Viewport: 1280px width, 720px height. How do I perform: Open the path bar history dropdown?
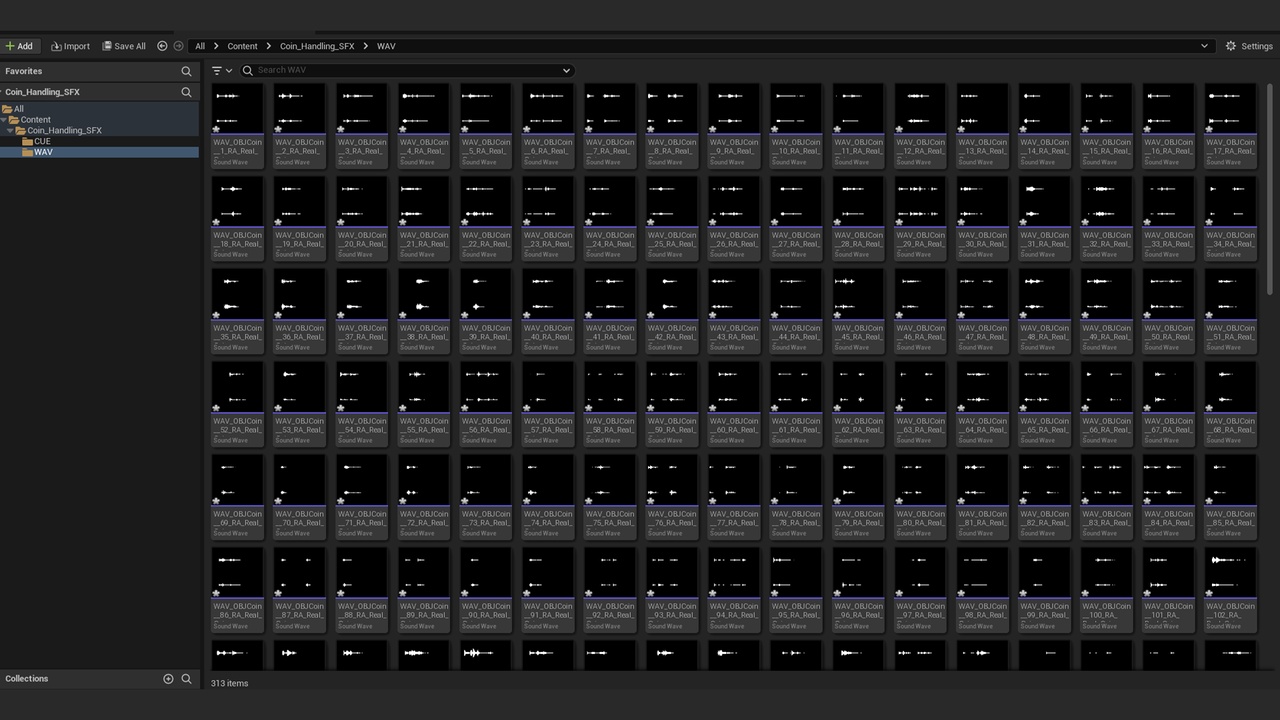pyautogui.click(x=1204, y=46)
